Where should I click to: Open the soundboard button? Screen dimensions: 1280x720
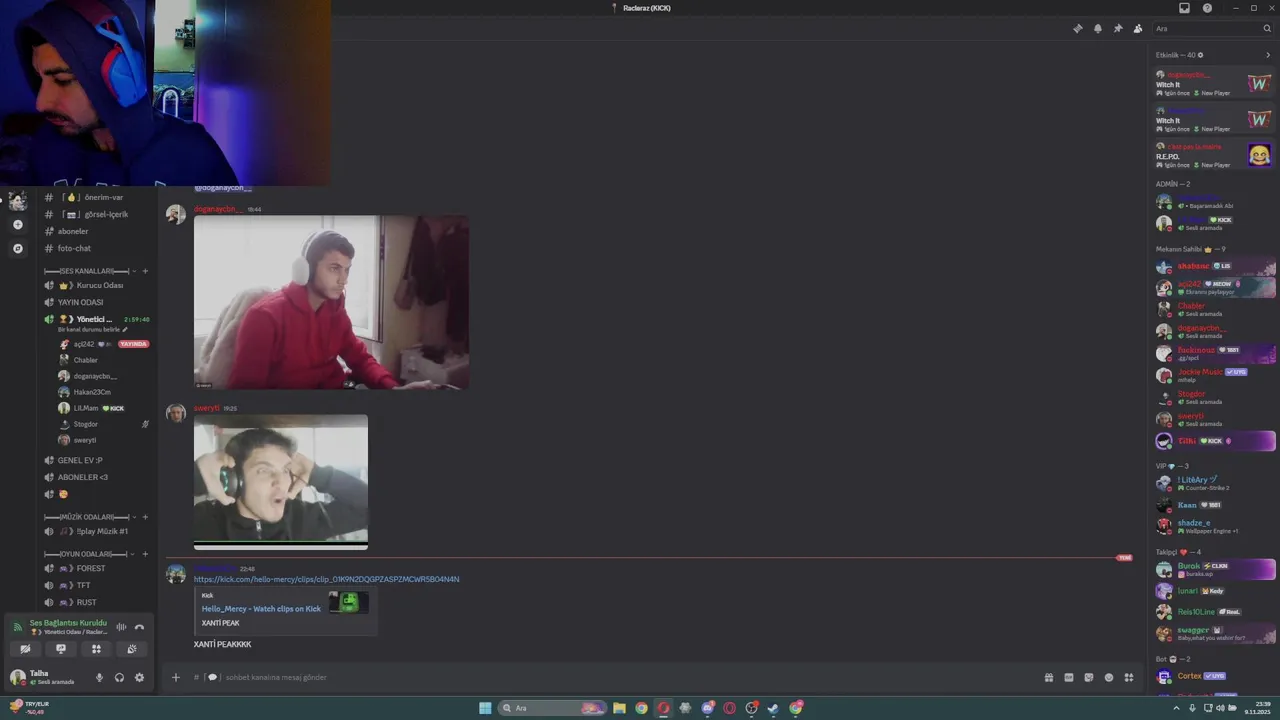click(131, 649)
